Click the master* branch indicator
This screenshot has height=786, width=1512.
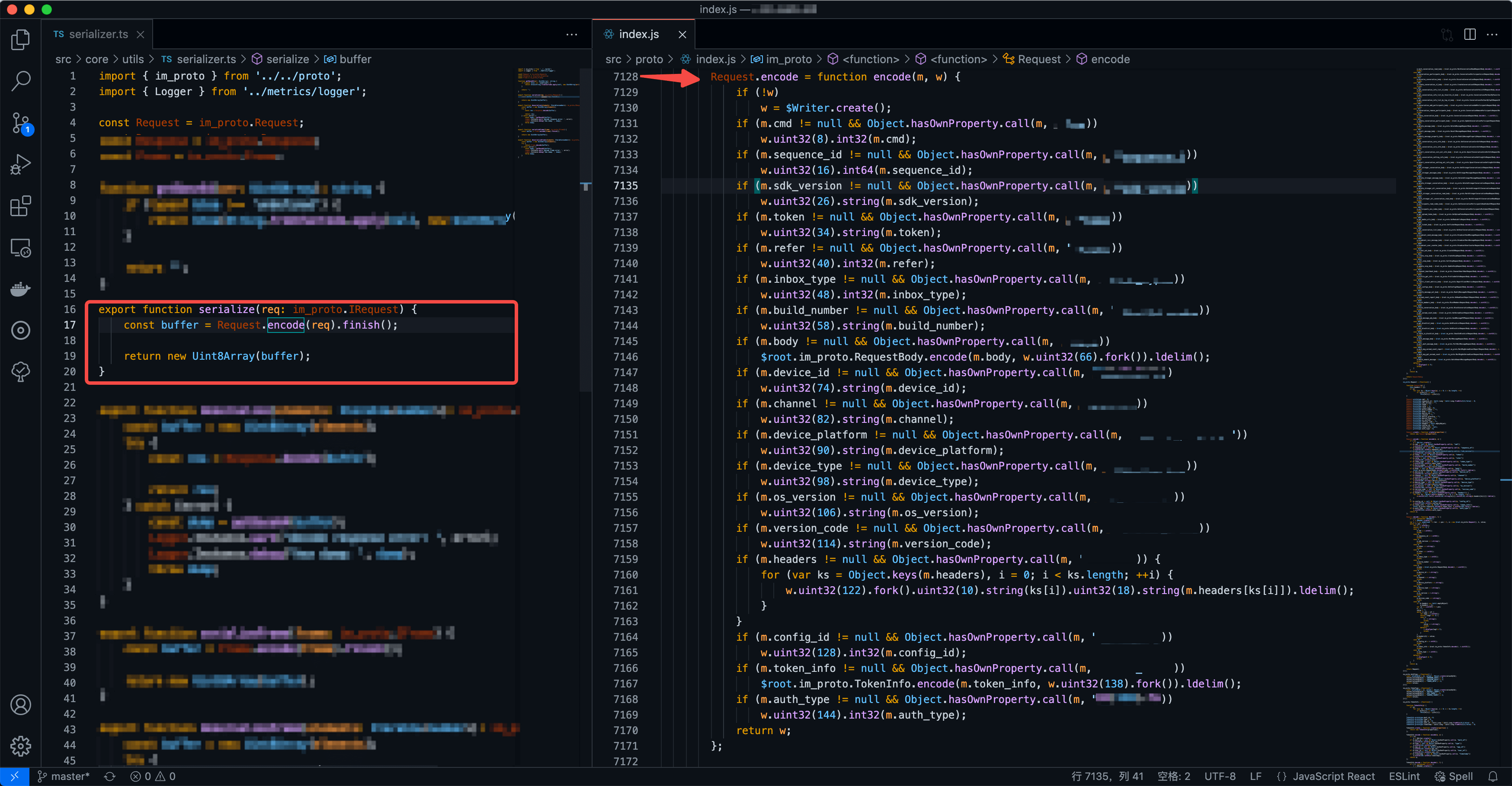pos(64,776)
